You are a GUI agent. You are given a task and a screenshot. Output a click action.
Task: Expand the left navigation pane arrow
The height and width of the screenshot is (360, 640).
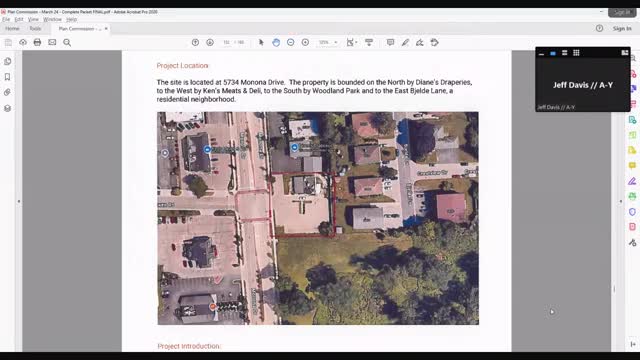(x=19, y=201)
